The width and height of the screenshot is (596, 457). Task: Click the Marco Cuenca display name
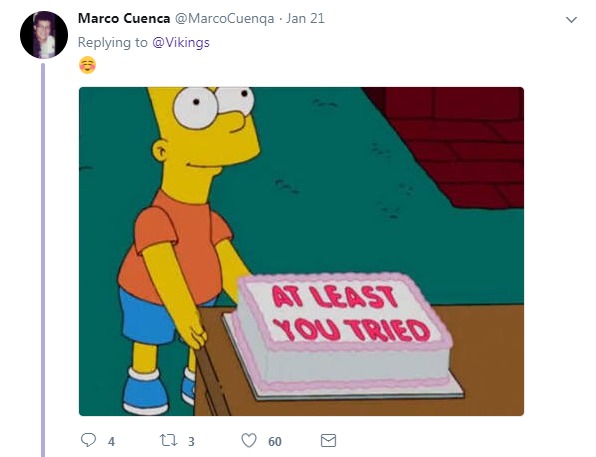coord(124,18)
